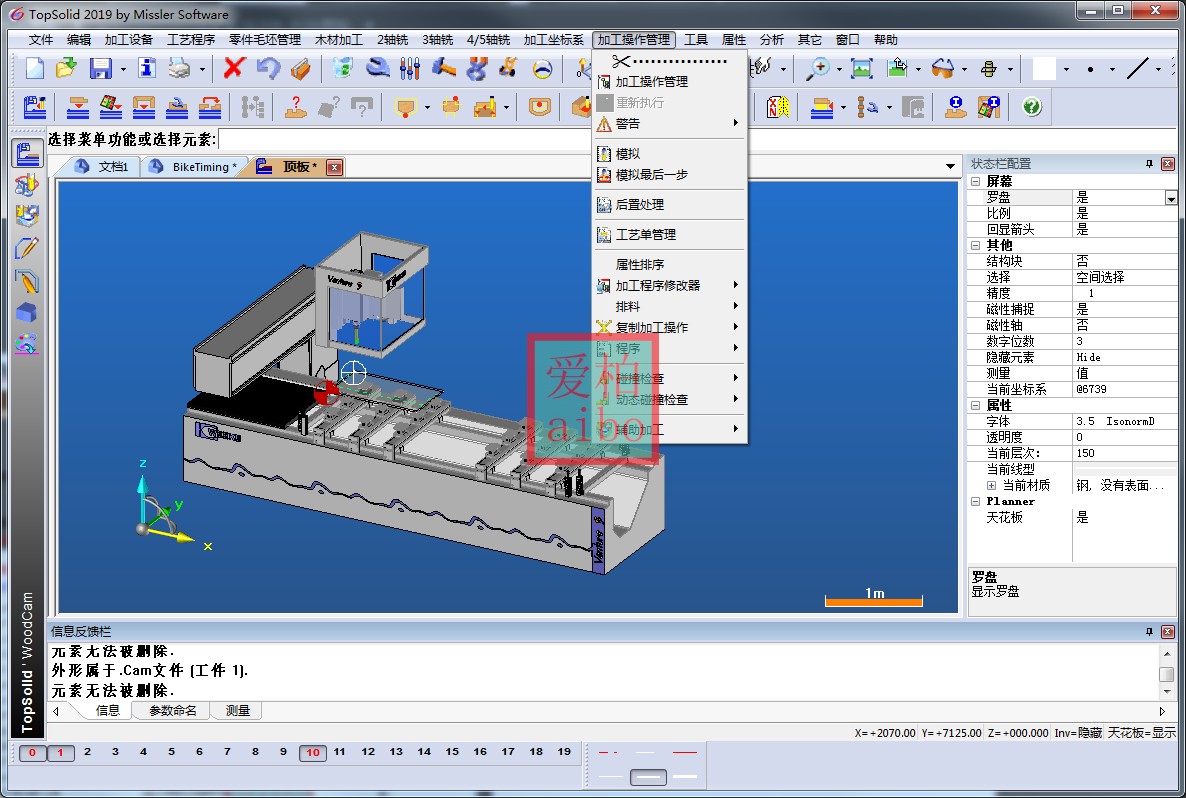This screenshot has width=1186, height=798.
Task: Click the Print icon in toolbar
Action: click(x=179, y=68)
